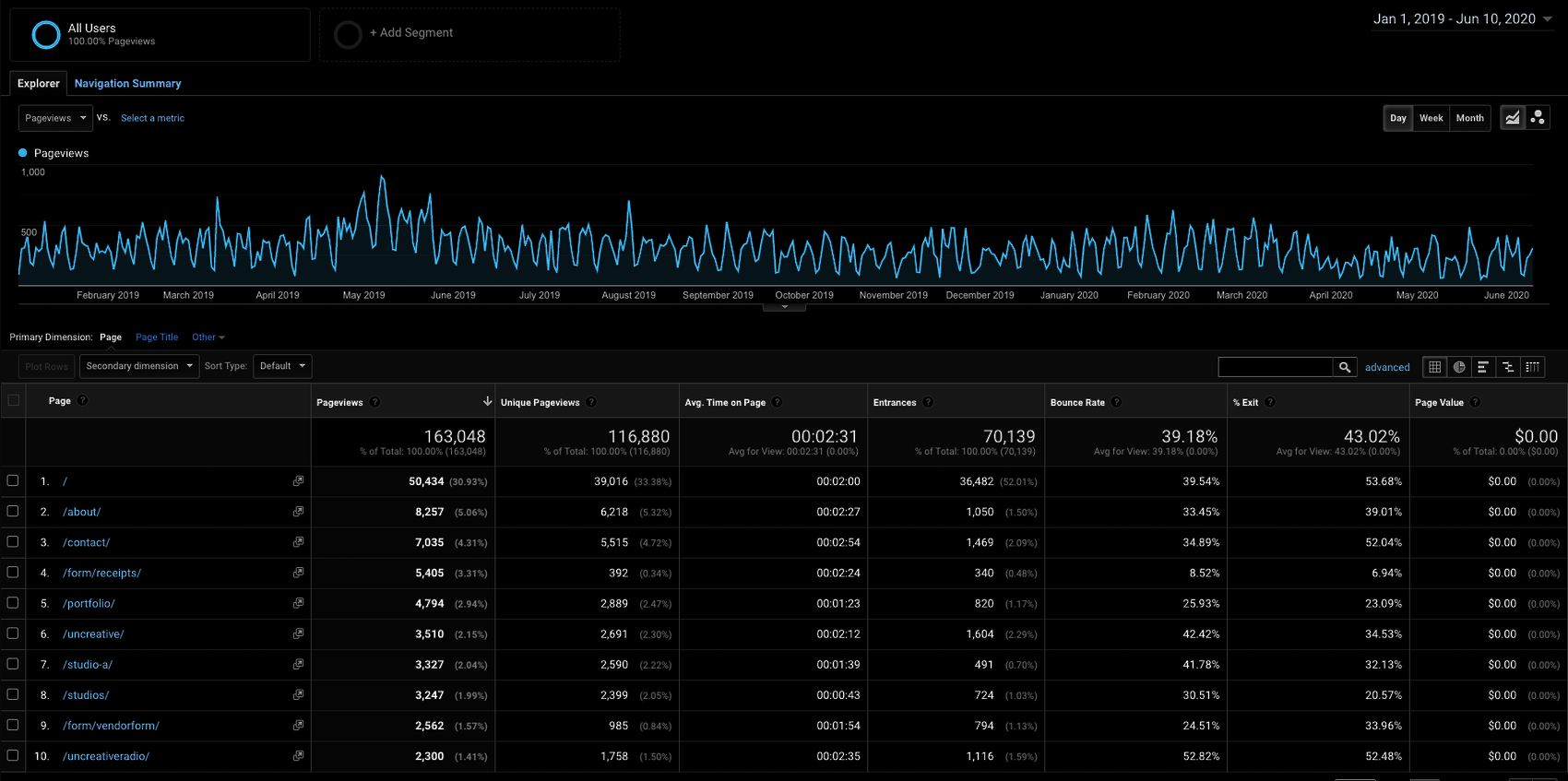Toggle the select-all rows checkbox in header
1568x781 pixels.
click(x=13, y=400)
